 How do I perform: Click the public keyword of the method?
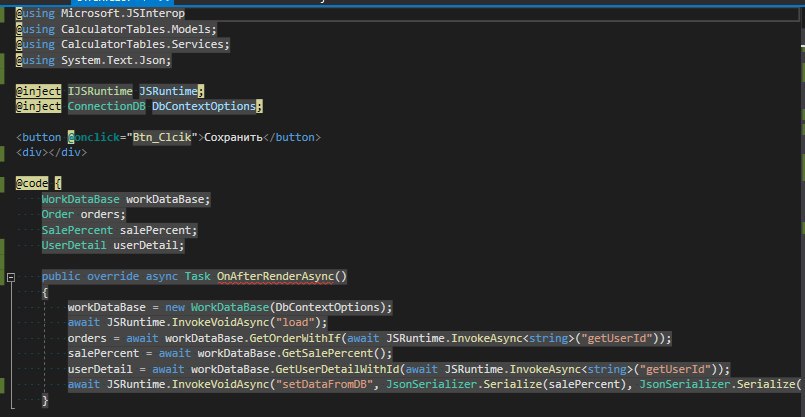point(61,277)
